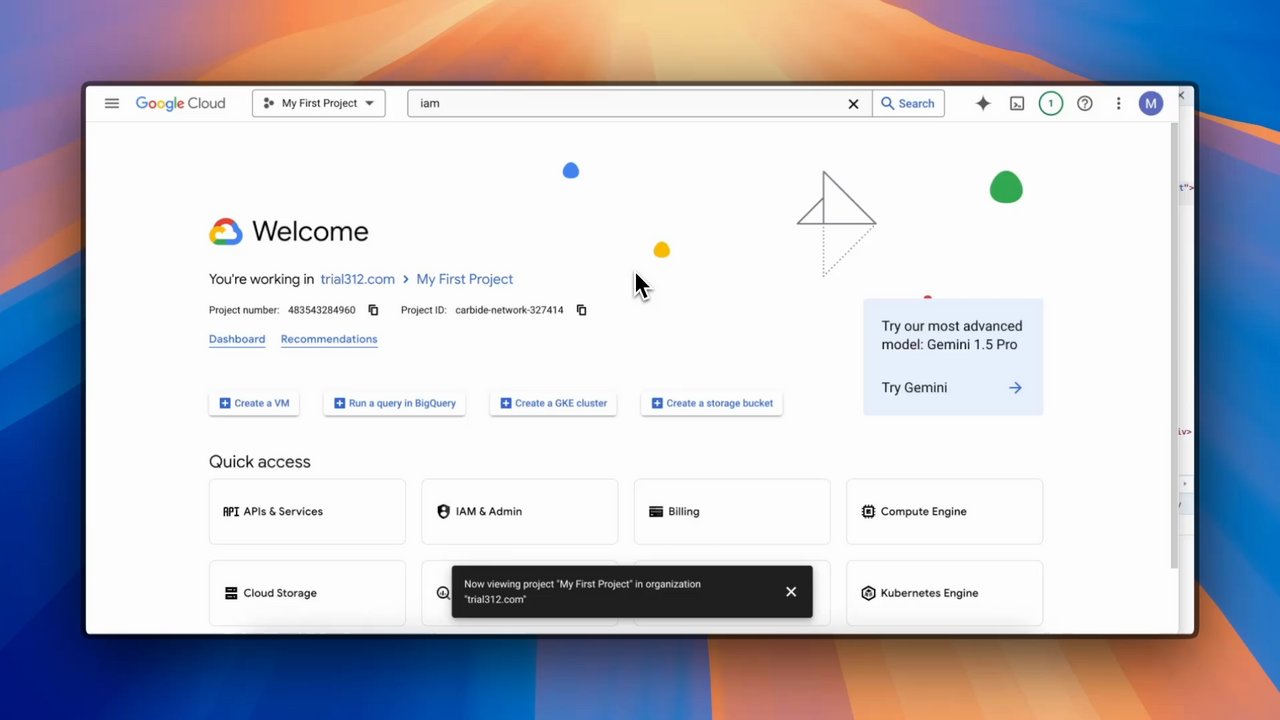
Task: Copy the project ID carbide-network-327414
Action: [x=581, y=310]
